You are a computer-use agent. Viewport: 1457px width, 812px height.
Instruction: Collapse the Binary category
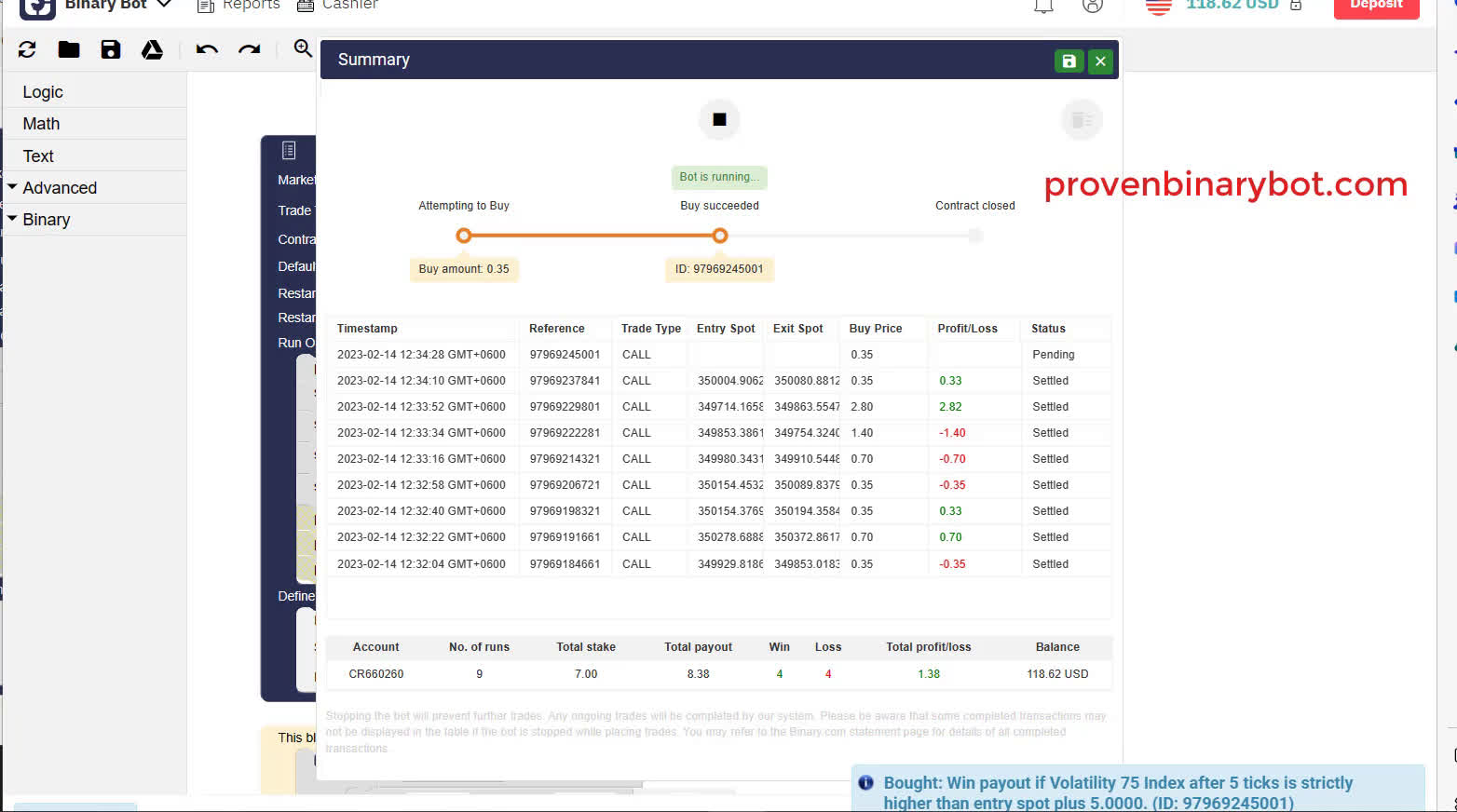47,219
